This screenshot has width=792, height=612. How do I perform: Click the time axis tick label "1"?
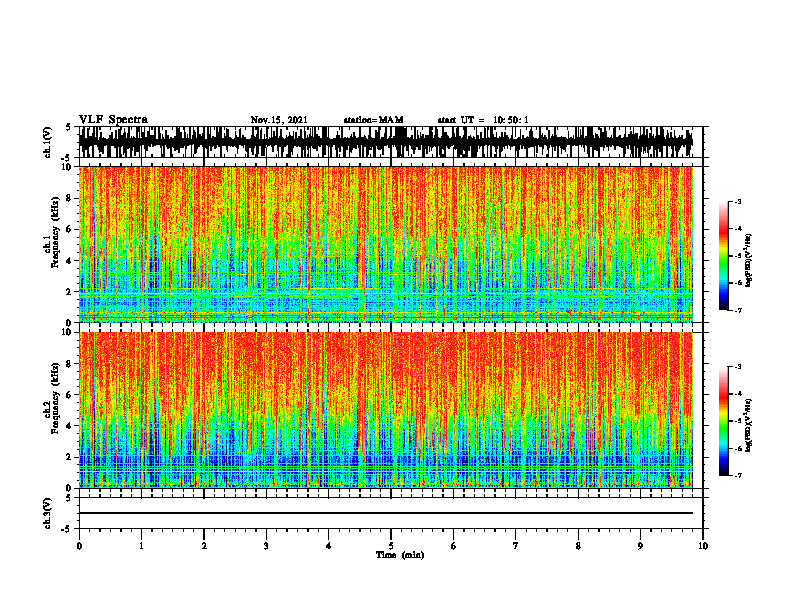(141, 546)
